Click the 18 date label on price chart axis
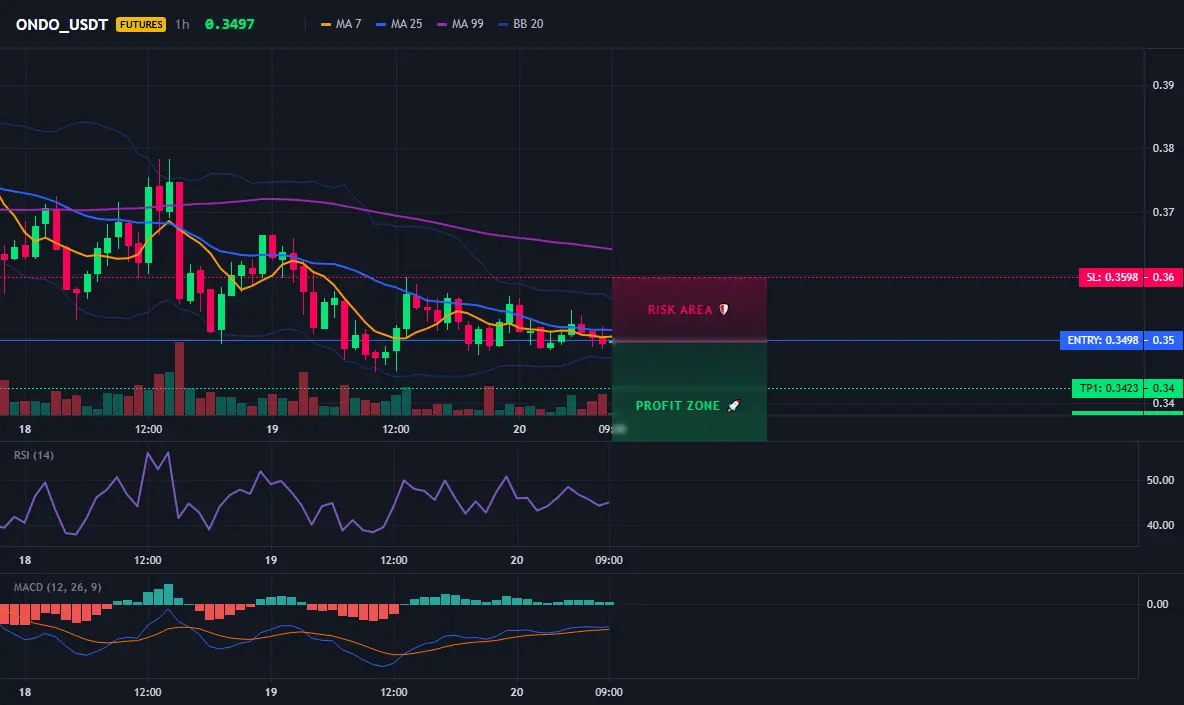Viewport: 1184px width, 705px height. click(25, 429)
